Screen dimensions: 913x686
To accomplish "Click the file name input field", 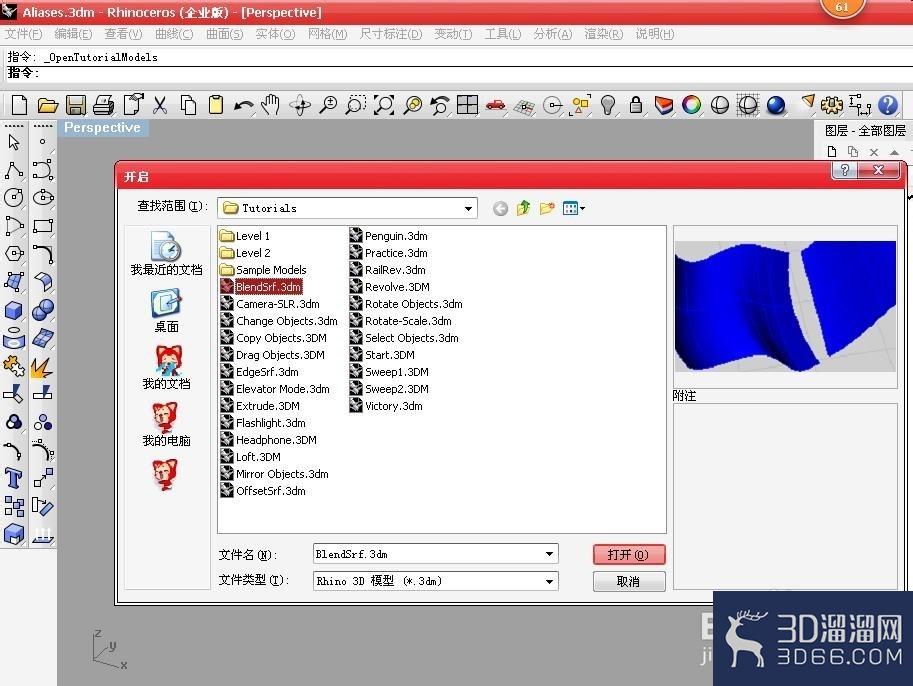I will [x=428, y=554].
